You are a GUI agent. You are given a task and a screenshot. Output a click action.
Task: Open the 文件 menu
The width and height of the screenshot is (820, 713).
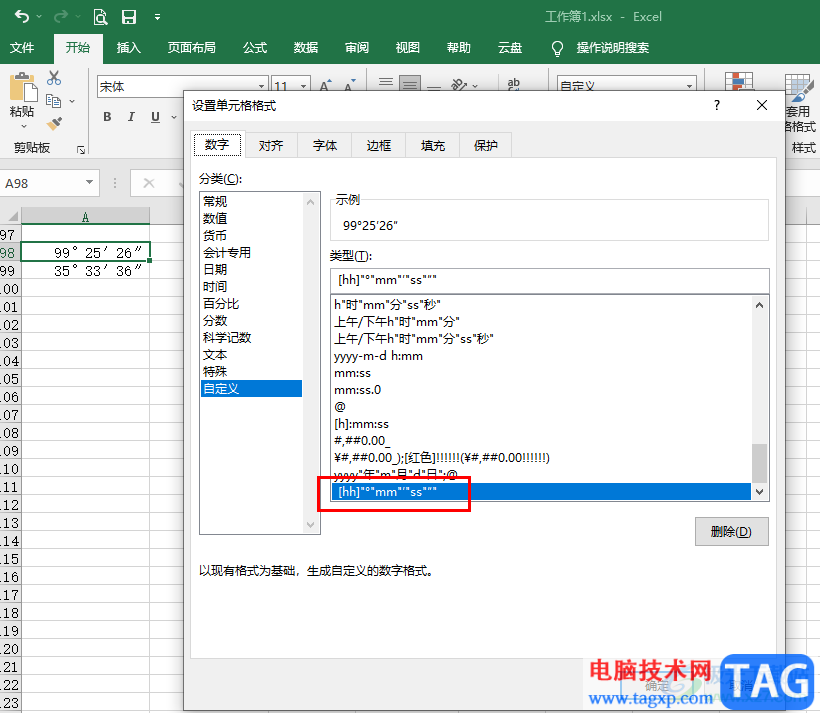22,48
